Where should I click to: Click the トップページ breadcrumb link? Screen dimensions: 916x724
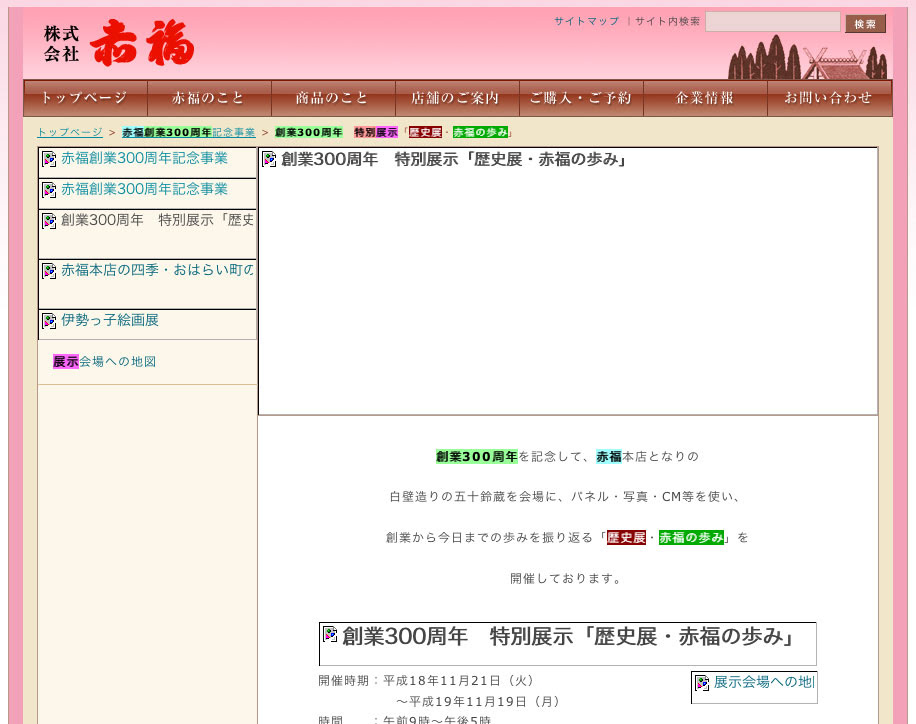pos(70,133)
